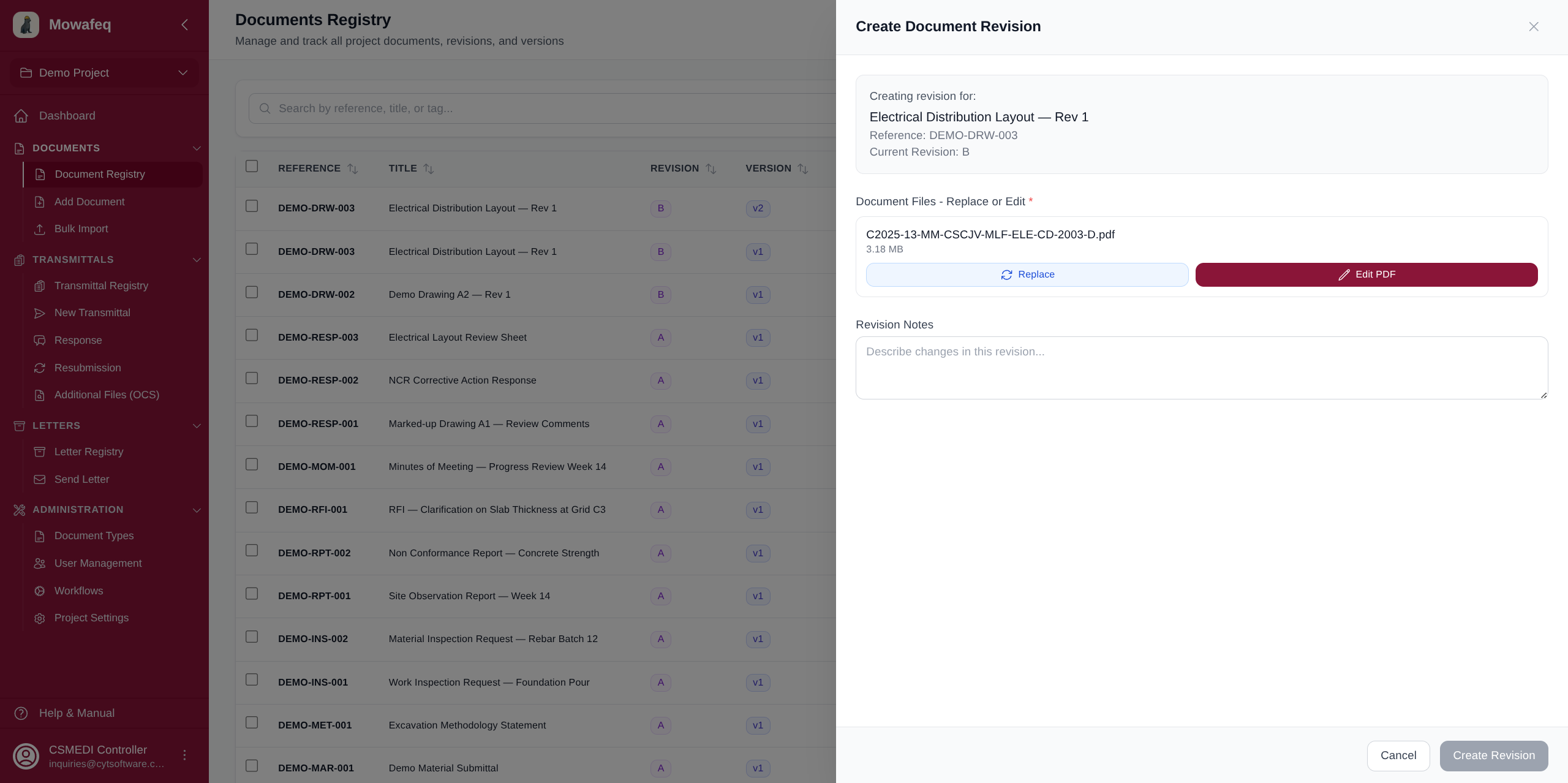Sort by Title column arrows
Viewport: 1568px width, 783px height.
pyautogui.click(x=429, y=168)
